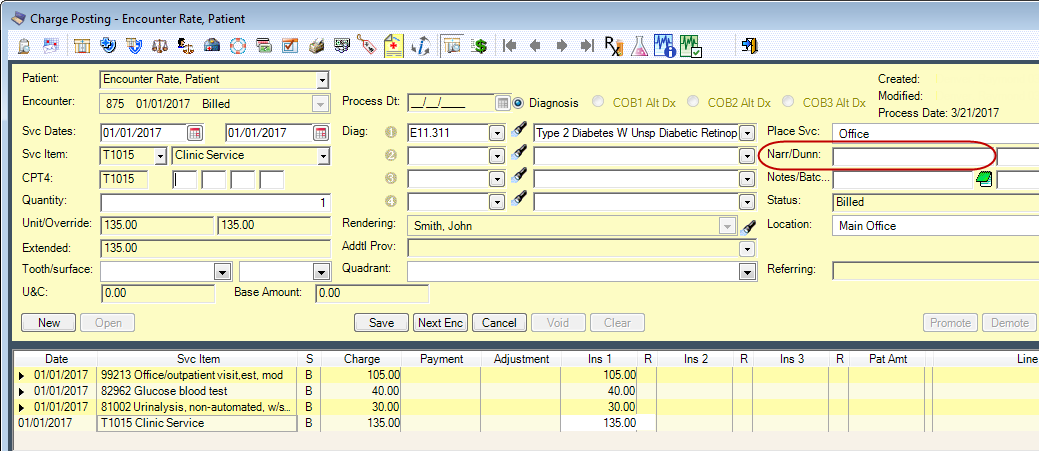Click the yellow medical note icon

tap(393, 46)
